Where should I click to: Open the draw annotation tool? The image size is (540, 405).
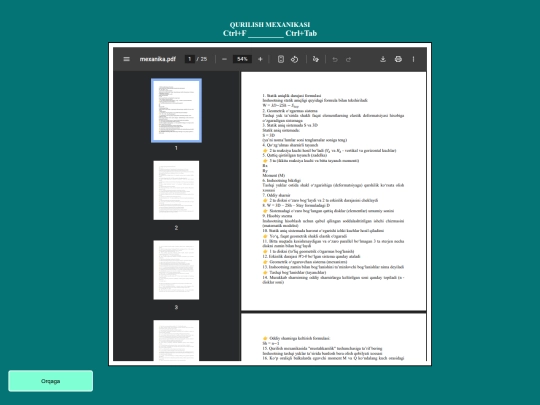pos(315,59)
